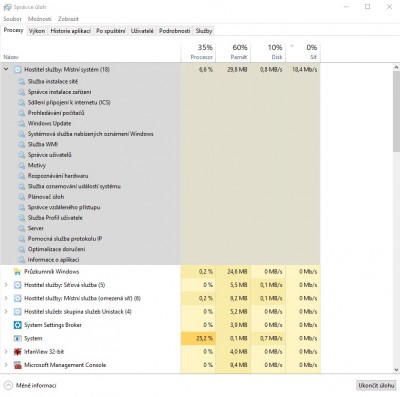This screenshot has width=400, height=397.
Task: Click the Windows Update service icon
Action: pos(22,124)
